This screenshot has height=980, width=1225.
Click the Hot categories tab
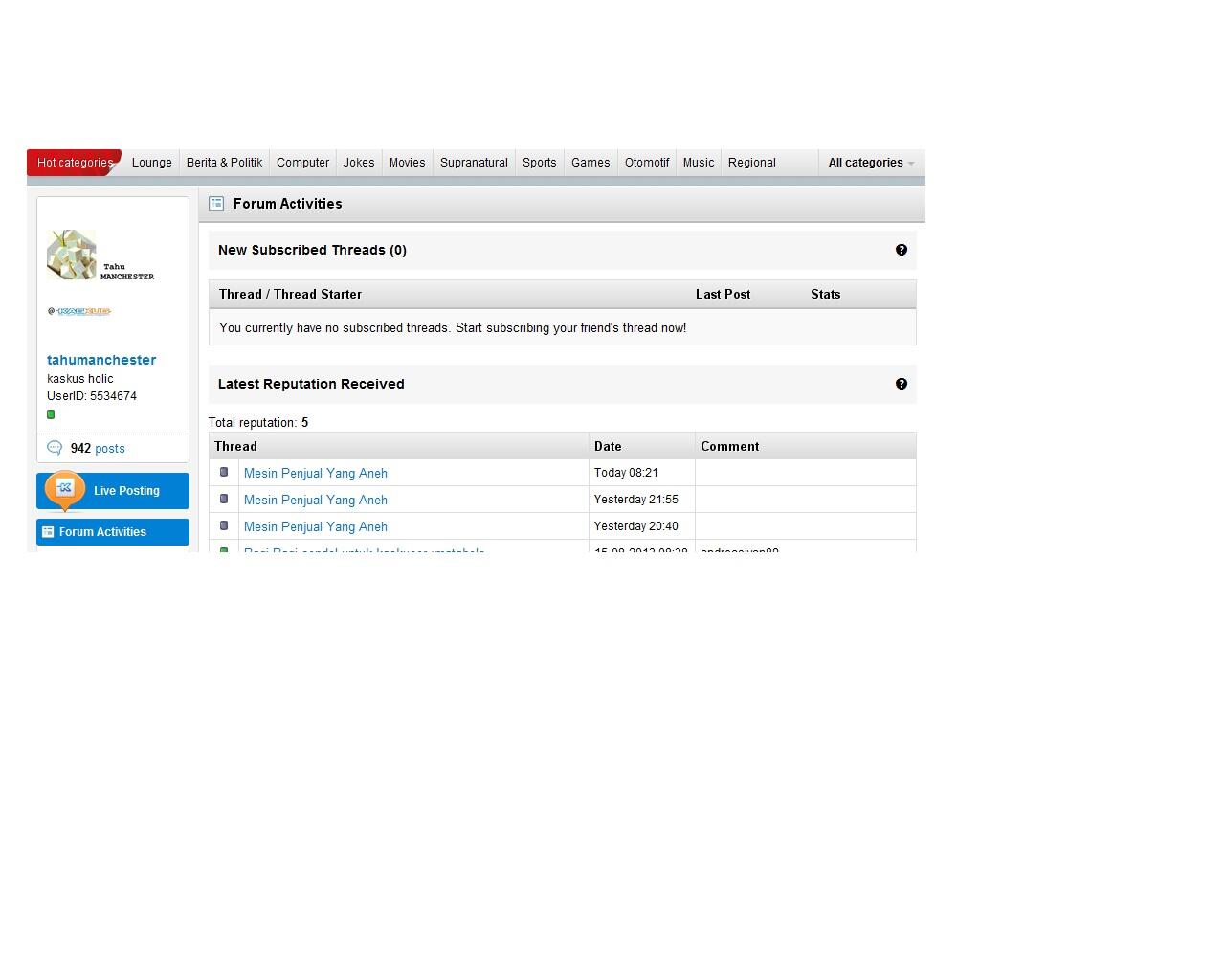tap(75, 163)
